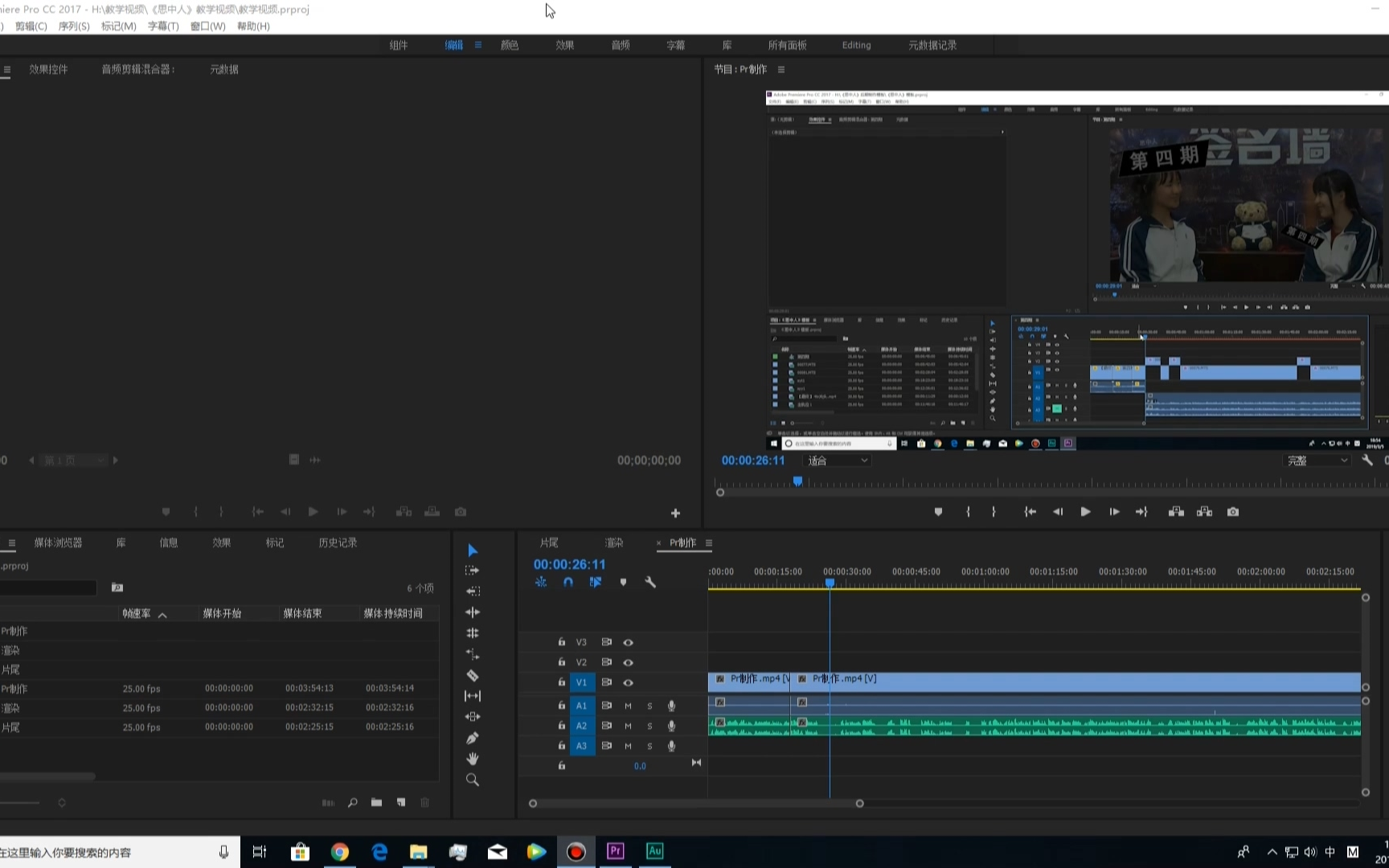Step back one frame in program monitor

point(1058,512)
